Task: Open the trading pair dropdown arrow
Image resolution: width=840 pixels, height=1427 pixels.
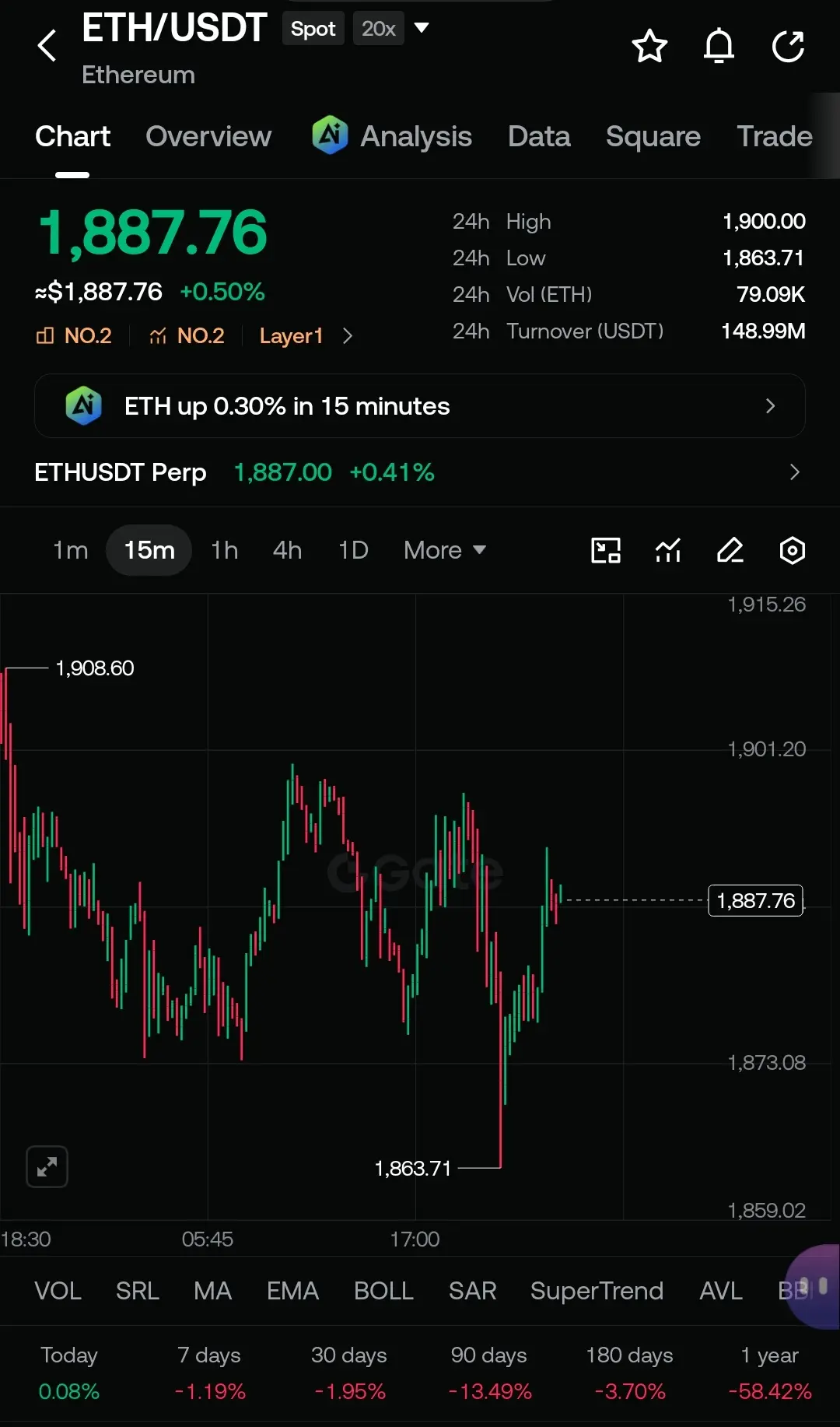Action: pos(422,28)
